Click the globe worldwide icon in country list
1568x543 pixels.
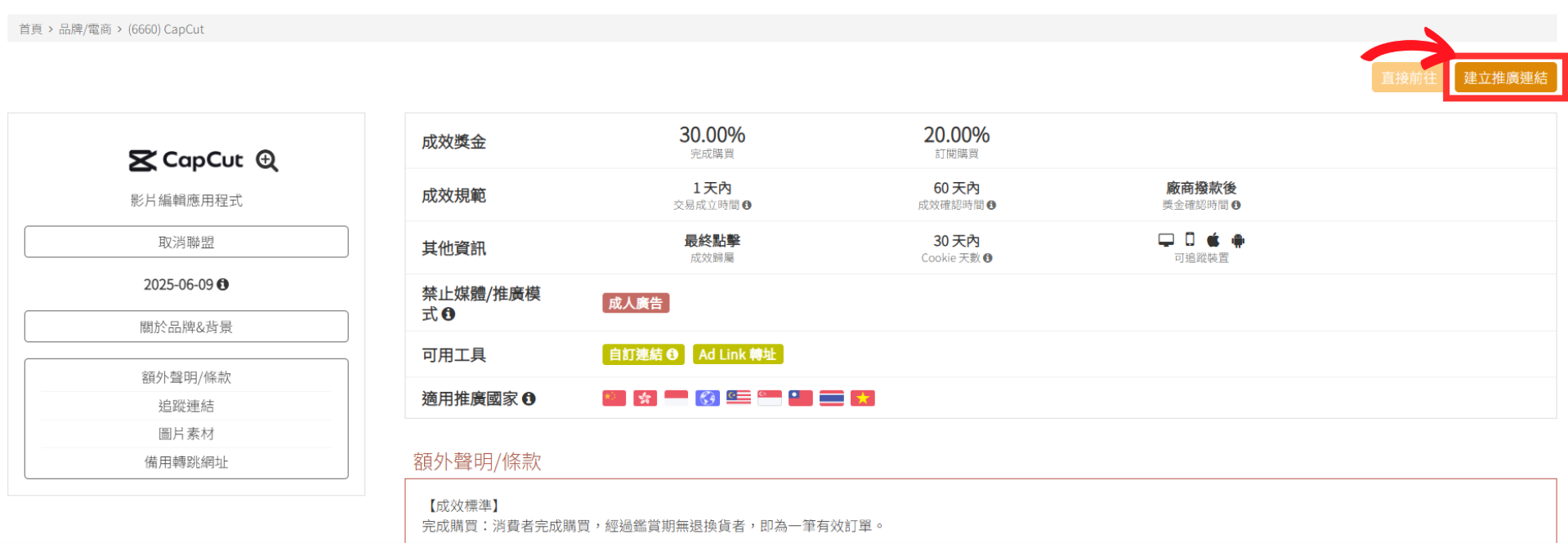point(708,398)
